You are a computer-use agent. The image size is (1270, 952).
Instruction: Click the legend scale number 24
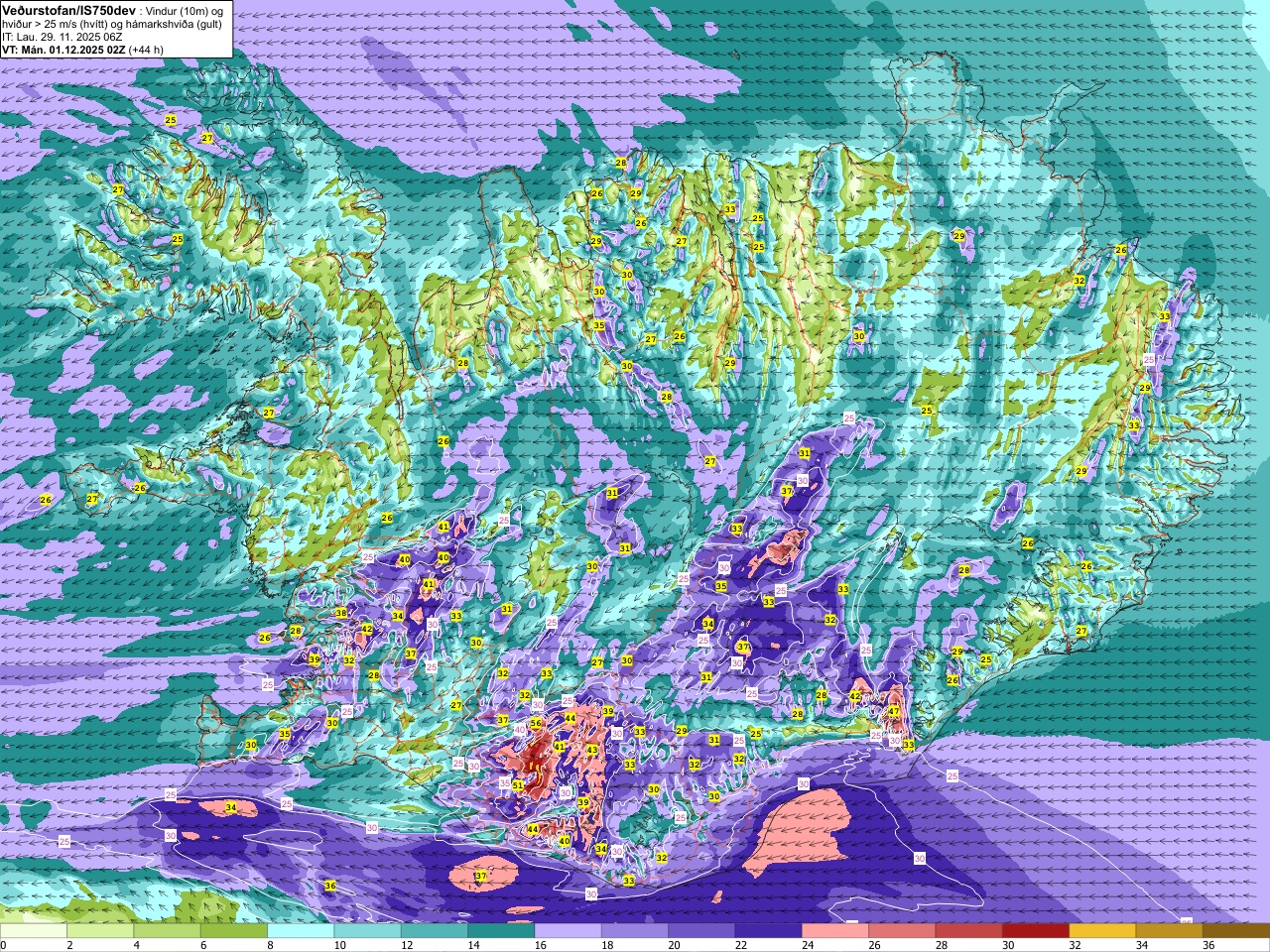(x=808, y=945)
